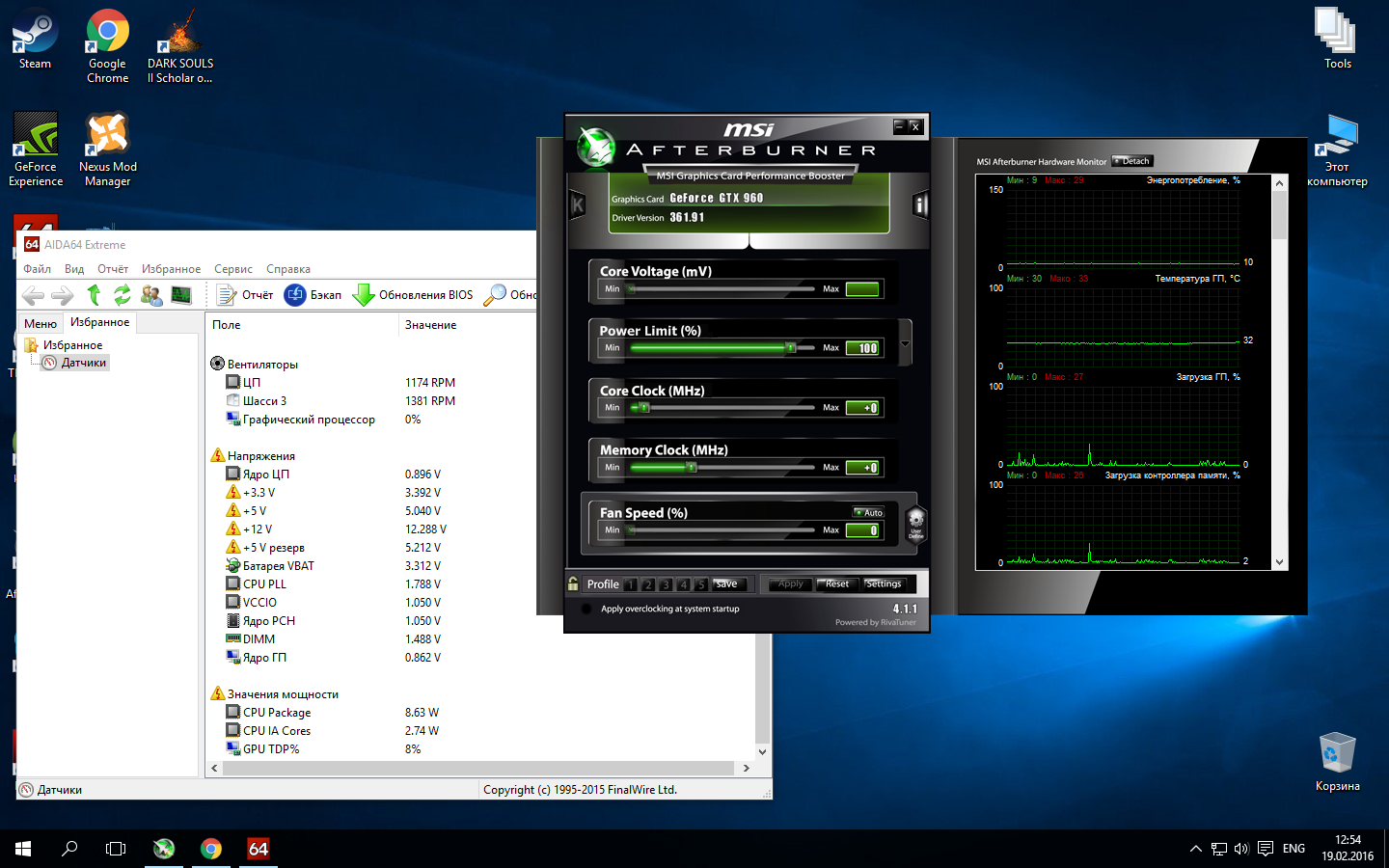Open the Отчёт menu in AIDA64
This screenshot has height=868, width=1389.
tap(113, 269)
